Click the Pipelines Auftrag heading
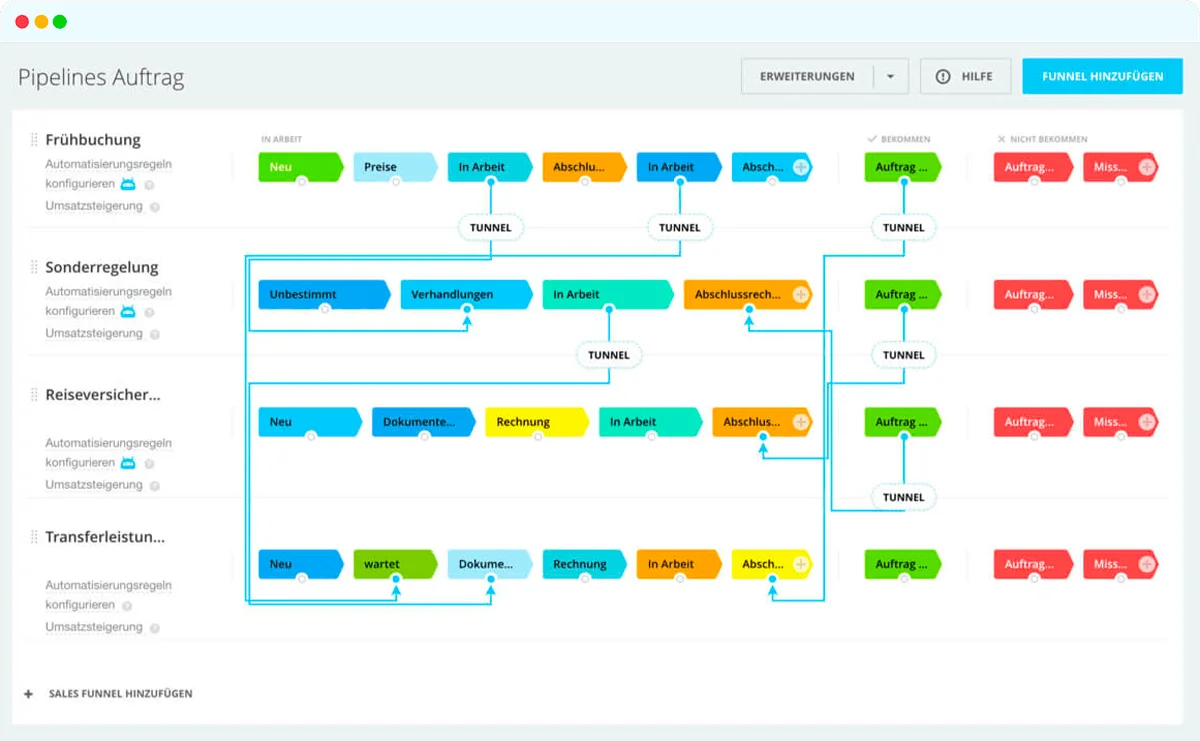Image resolution: width=1200 pixels, height=741 pixels. point(101,77)
